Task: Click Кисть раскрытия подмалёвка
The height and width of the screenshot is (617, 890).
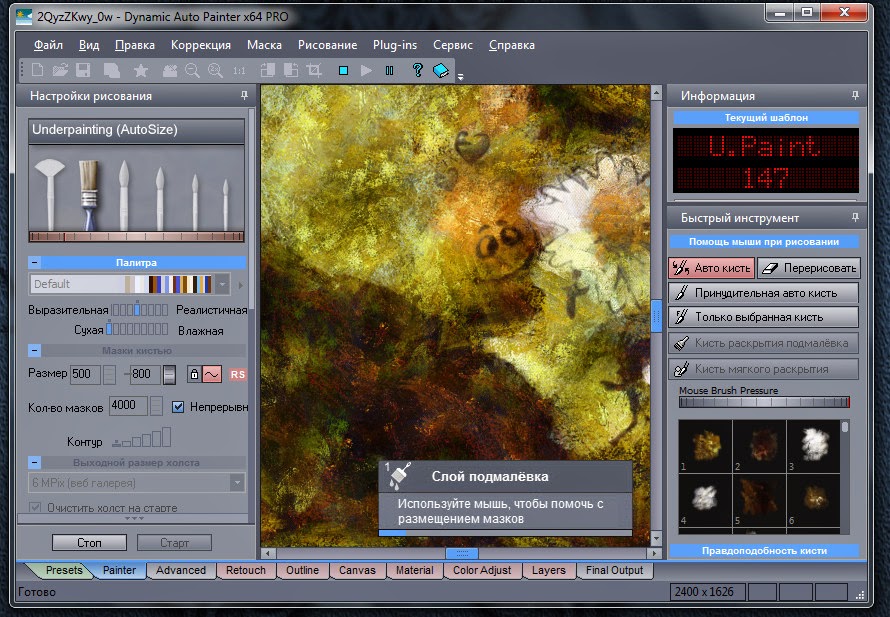Action: 763,343
